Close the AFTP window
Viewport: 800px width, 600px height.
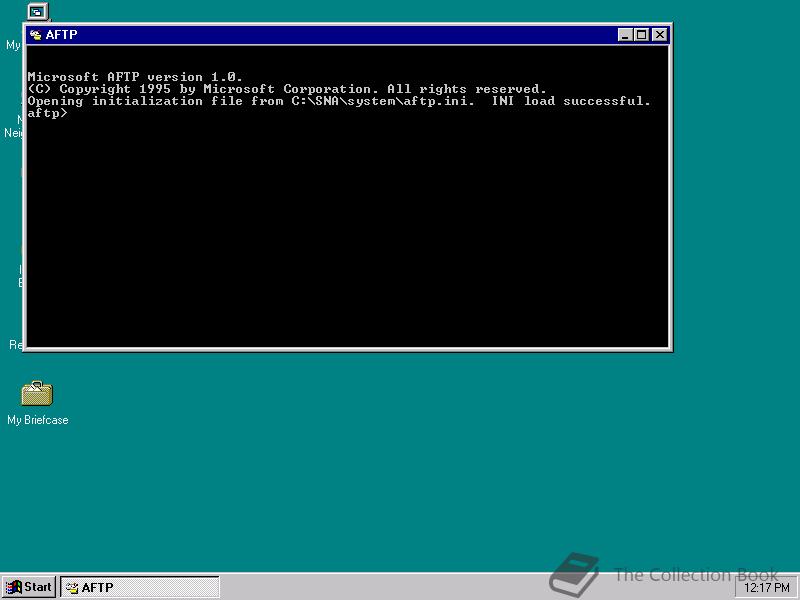[660, 35]
